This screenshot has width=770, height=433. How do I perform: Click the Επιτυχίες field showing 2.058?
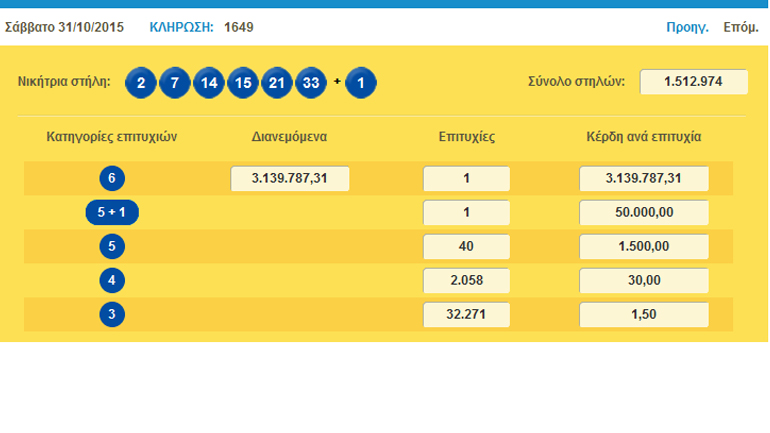[467, 281]
